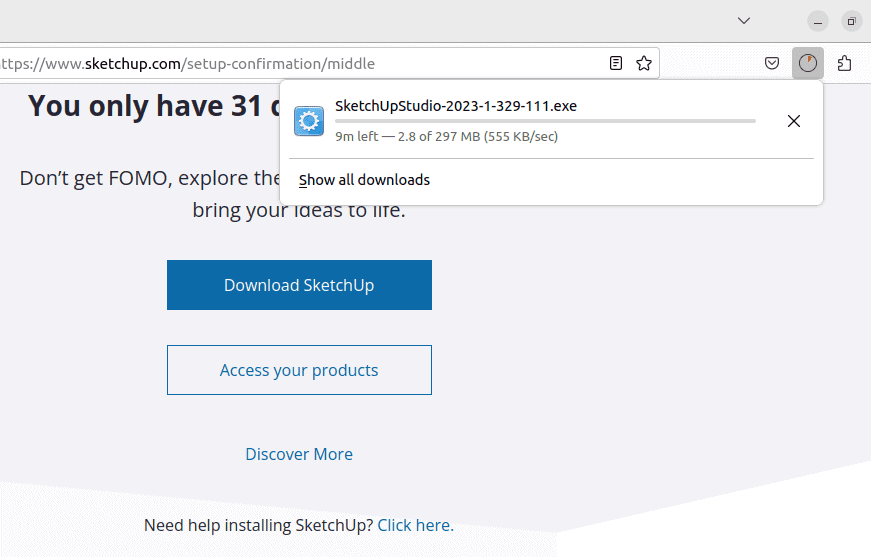This screenshot has width=871, height=557.
Task: Open the Discover More link
Action: pyautogui.click(x=299, y=454)
